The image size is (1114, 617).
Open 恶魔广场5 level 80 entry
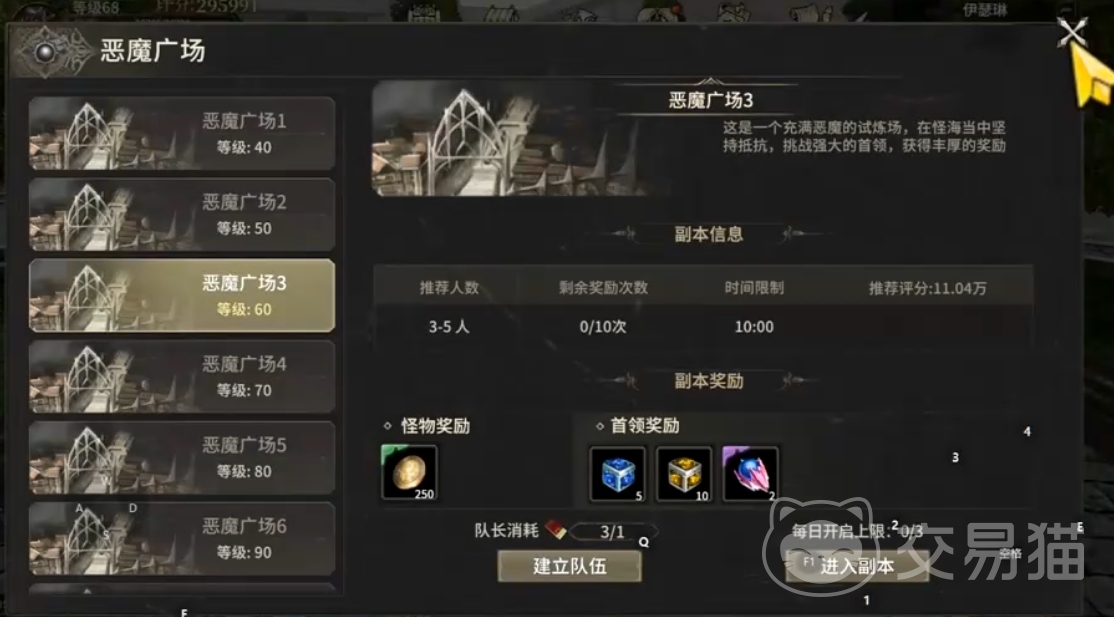tap(182, 458)
